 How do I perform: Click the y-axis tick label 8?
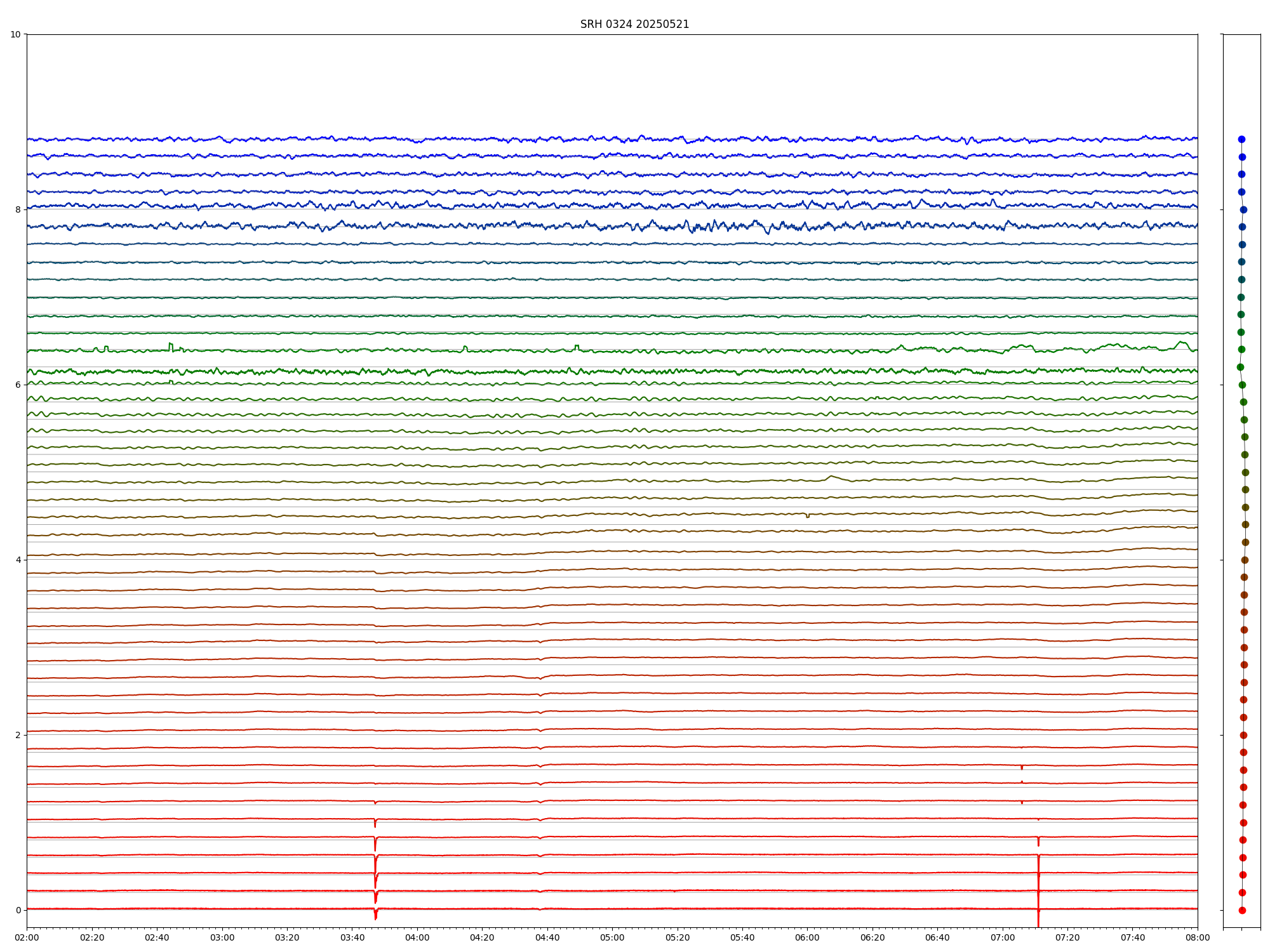[18, 209]
